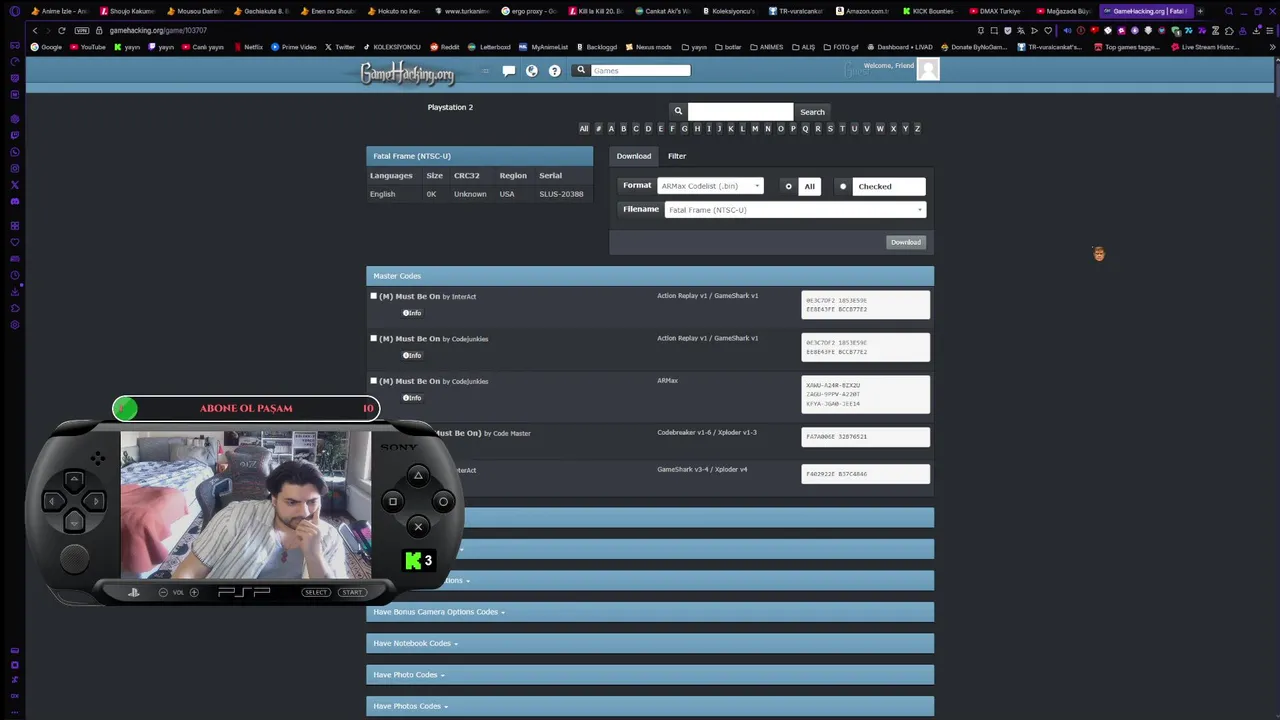The width and height of the screenshot is (1280, 720).
Task: Expand Have Notebook Codes section
Action: click(650, 643)
